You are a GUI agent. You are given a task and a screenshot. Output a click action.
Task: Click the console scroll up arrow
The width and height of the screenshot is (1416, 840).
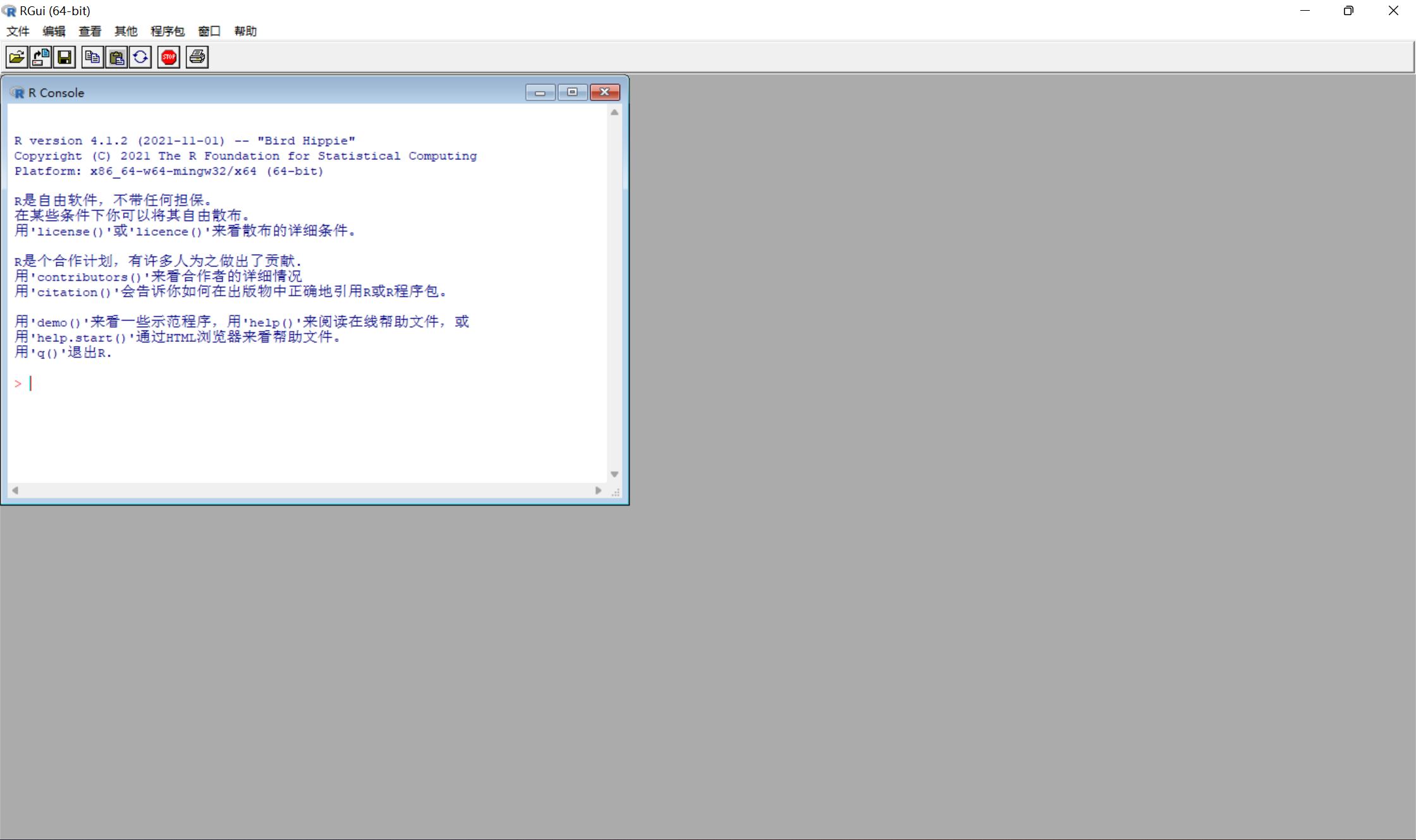[x=614, y=113]
